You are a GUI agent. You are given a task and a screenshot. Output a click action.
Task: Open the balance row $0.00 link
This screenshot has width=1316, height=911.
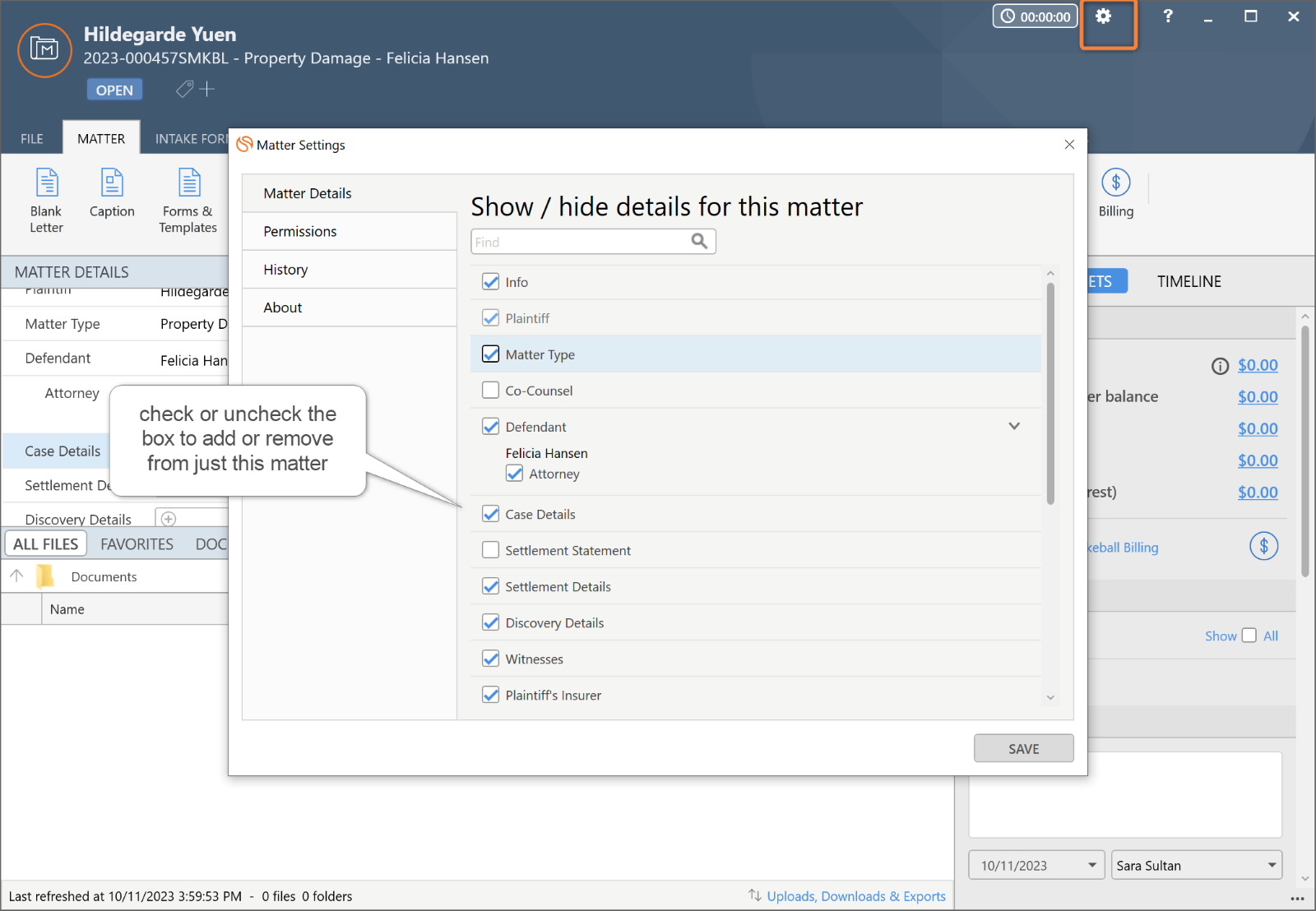(x=1258, y=397)
